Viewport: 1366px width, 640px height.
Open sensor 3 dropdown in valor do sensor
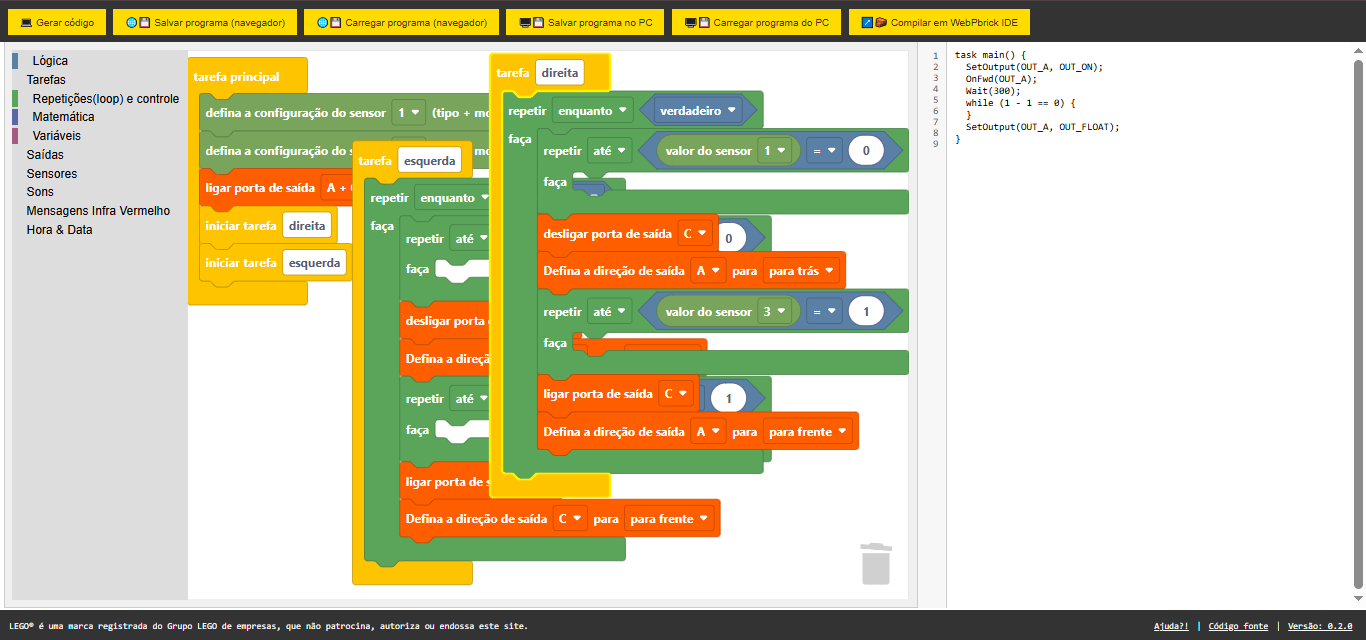coord(775,312)
